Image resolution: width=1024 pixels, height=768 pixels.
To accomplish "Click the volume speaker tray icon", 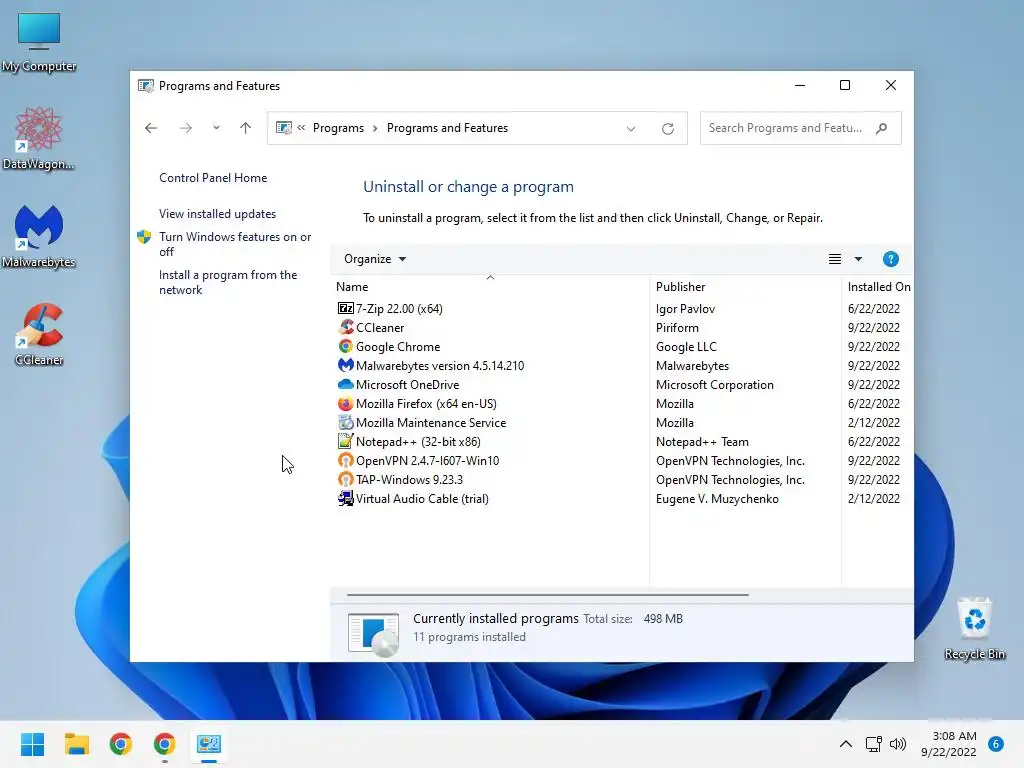I will (898, 744).
